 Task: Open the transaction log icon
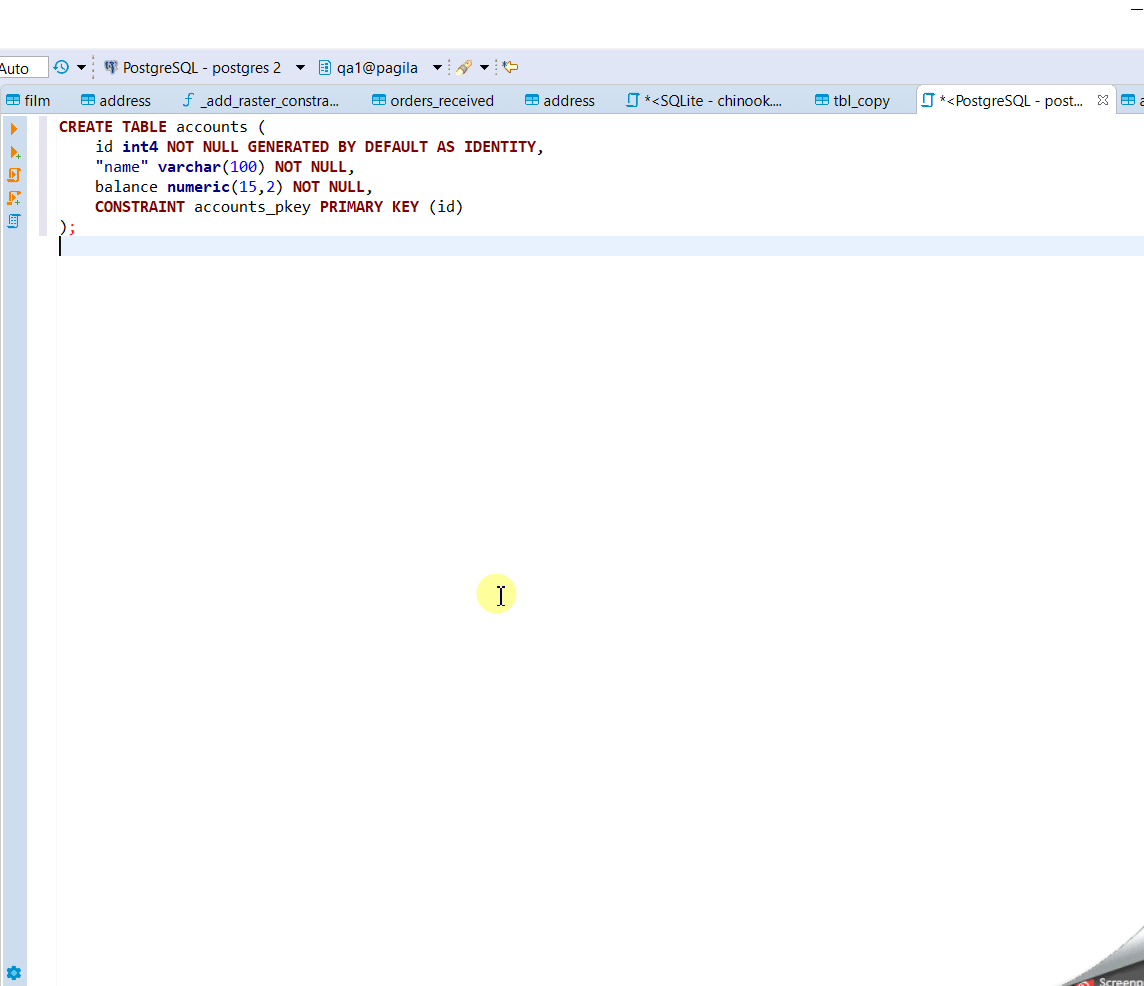pyautogui.click(x=59, y=67)
